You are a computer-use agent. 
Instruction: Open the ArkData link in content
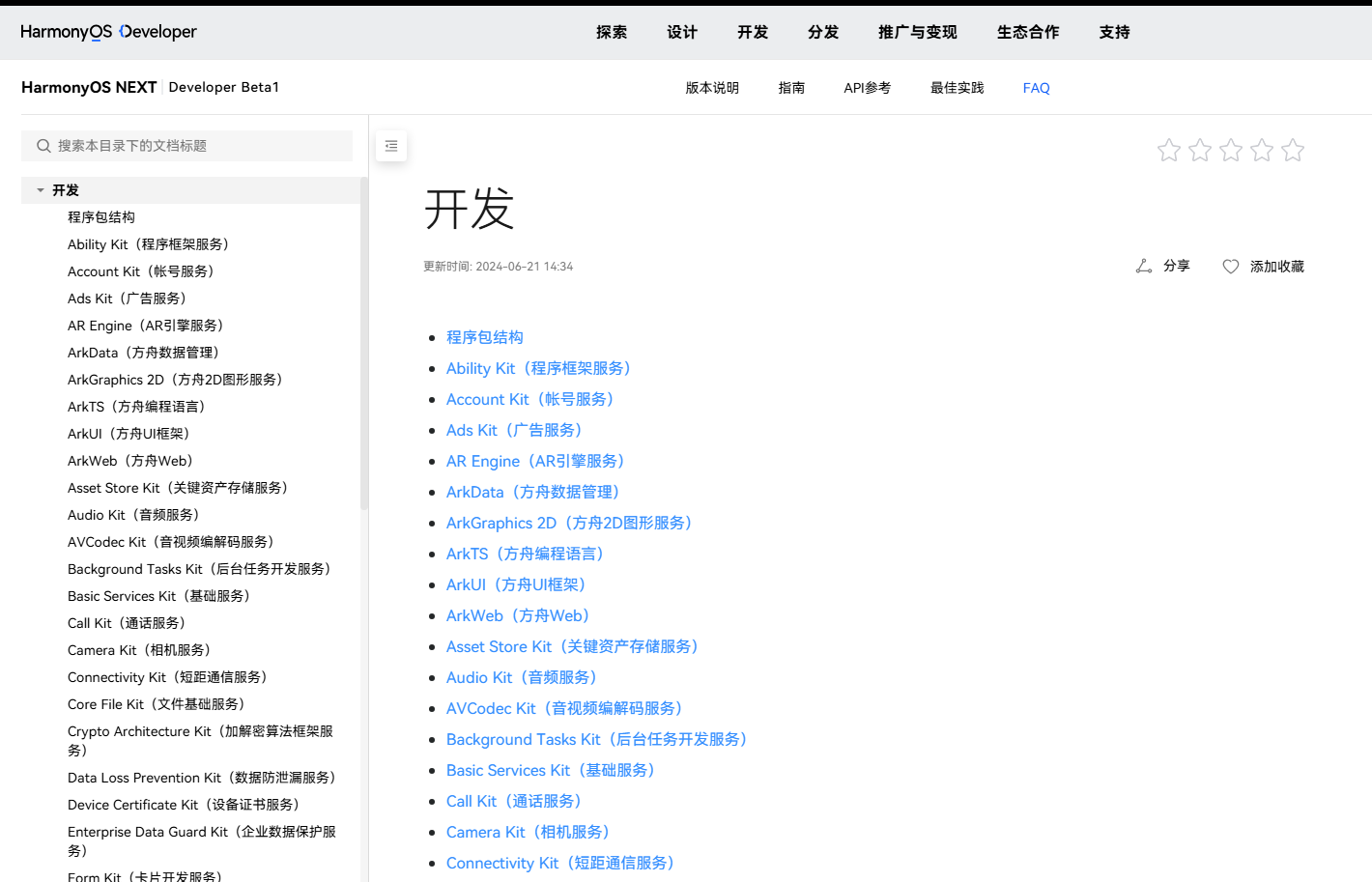(x=536, y=492)
